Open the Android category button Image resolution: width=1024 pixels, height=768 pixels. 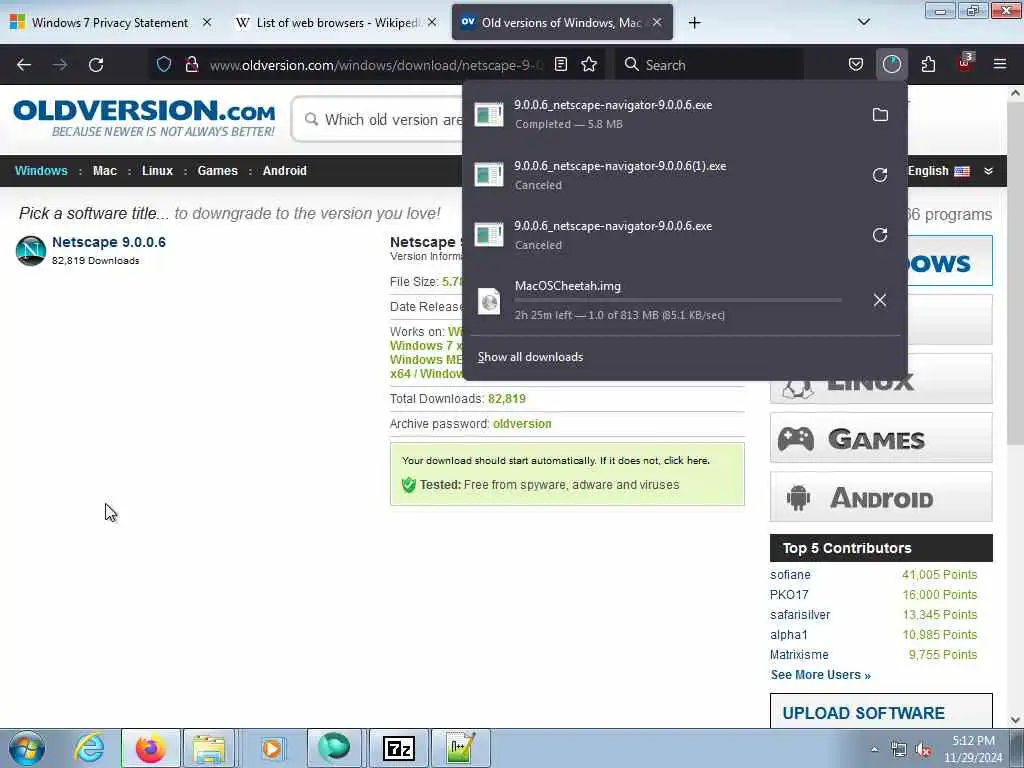tap(881, 497)
